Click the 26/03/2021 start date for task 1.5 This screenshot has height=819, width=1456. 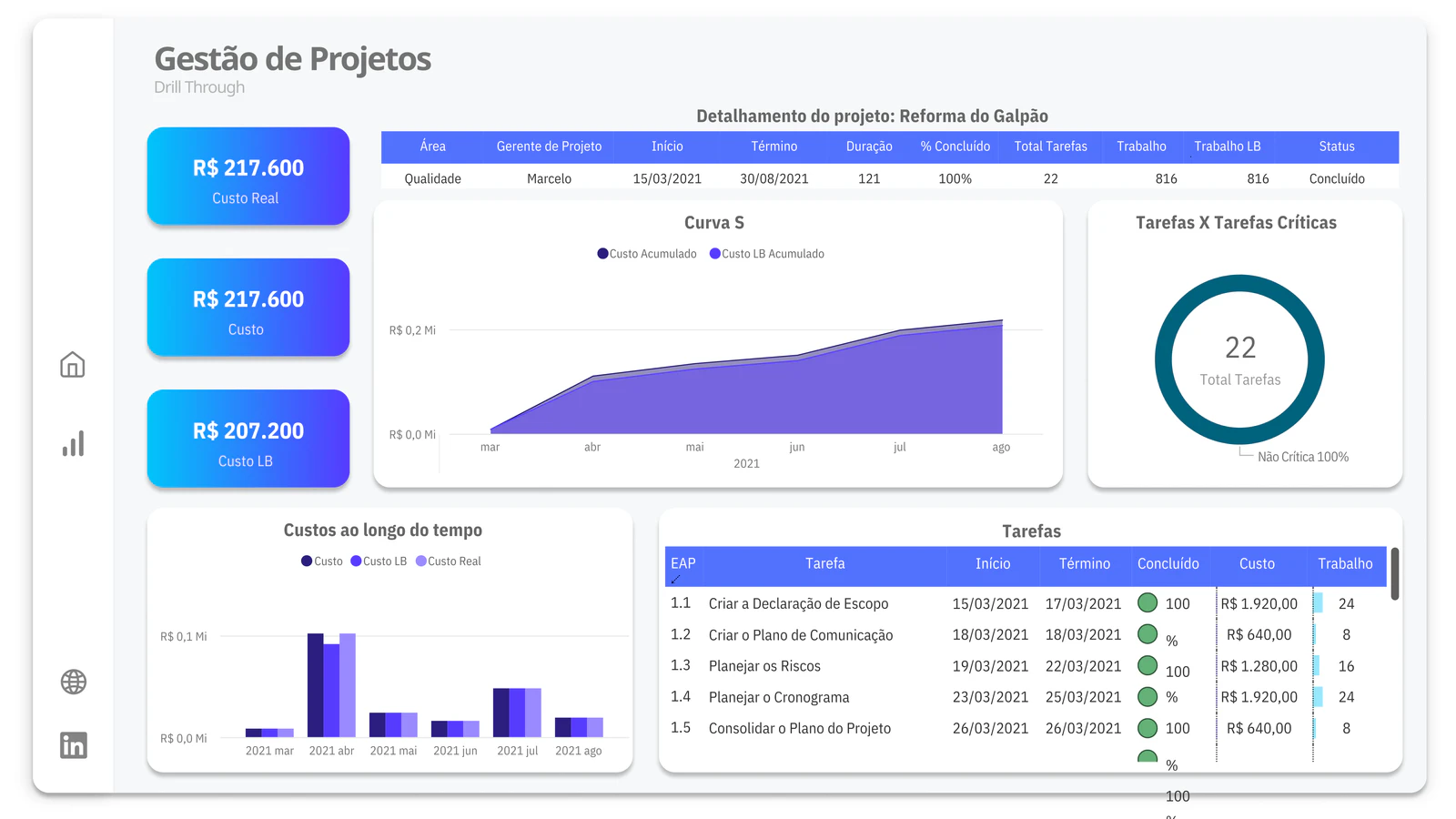[x=990, y=728]
